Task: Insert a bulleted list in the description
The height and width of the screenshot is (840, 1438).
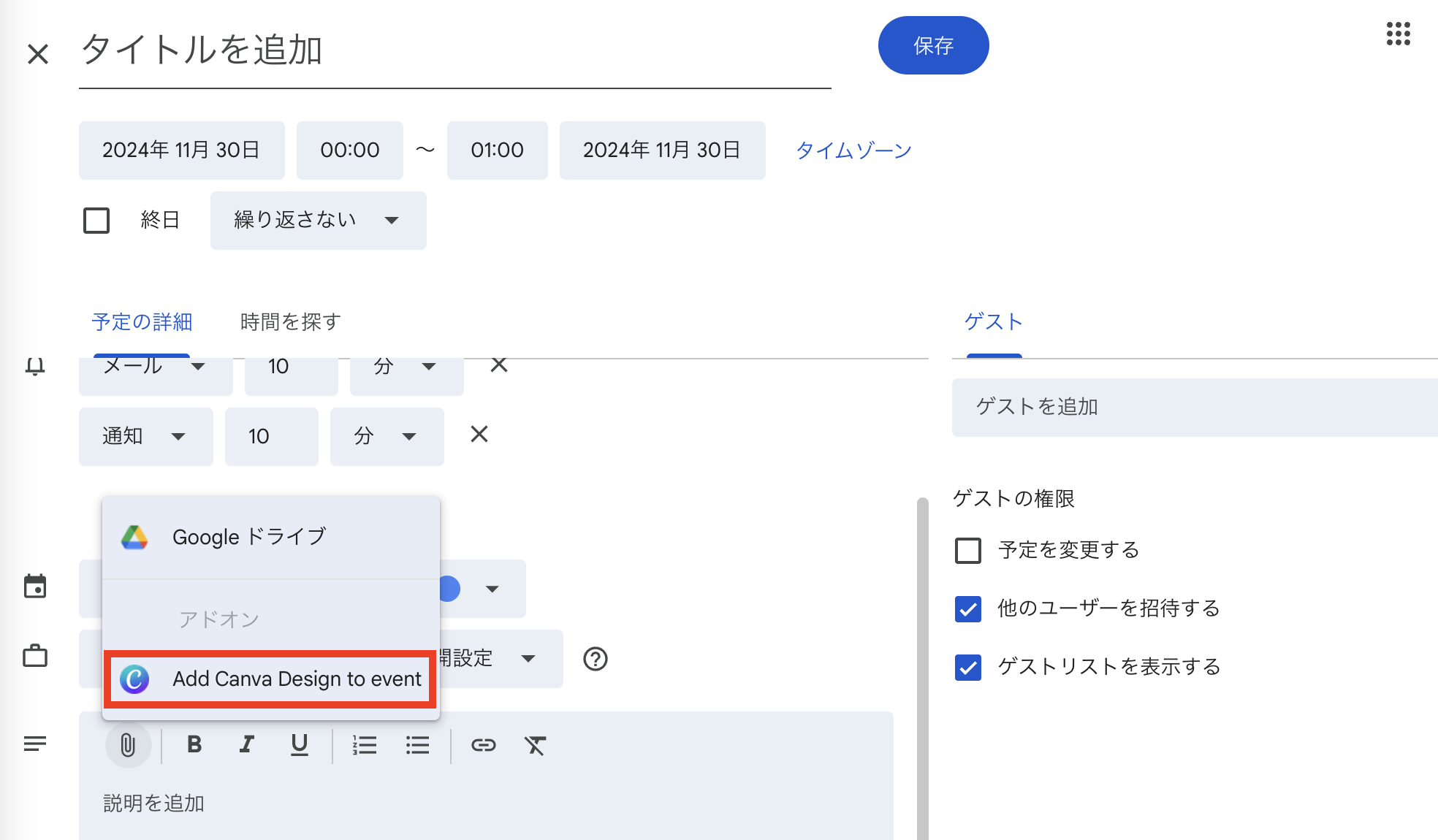Action: 417,745
